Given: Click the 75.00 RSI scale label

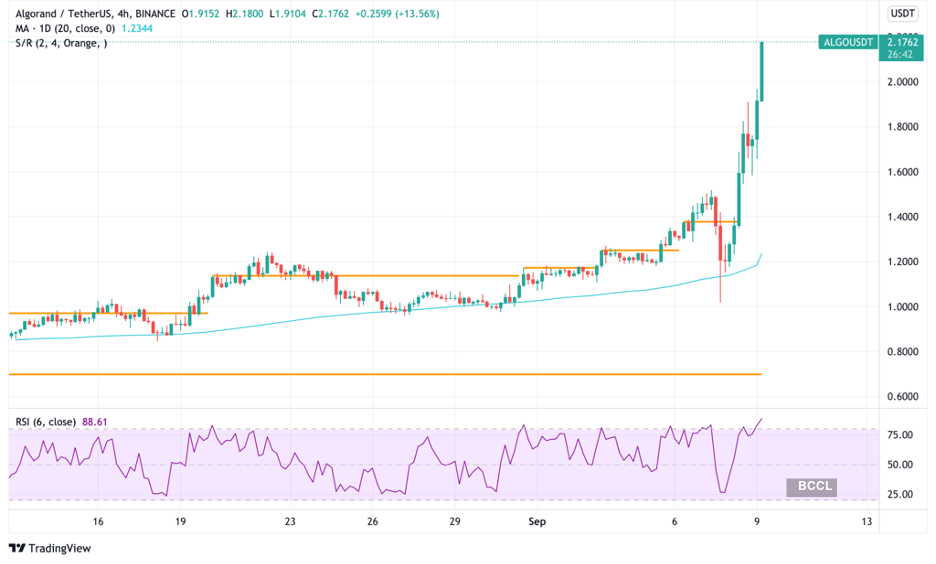Looking at the screenshot, I should point(900,435).
